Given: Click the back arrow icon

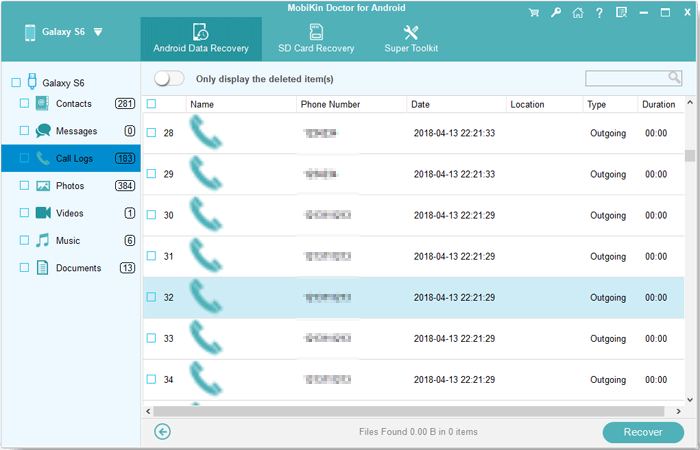Looking at the screenshot, I should coord(164,432).
